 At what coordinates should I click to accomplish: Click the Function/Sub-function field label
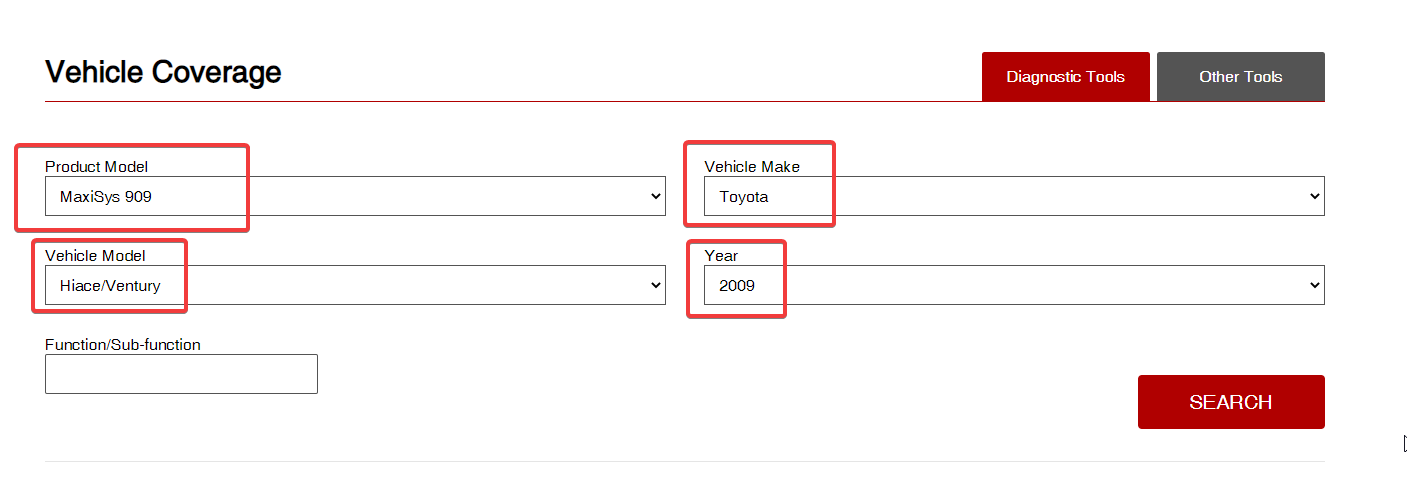click(123, 344)
